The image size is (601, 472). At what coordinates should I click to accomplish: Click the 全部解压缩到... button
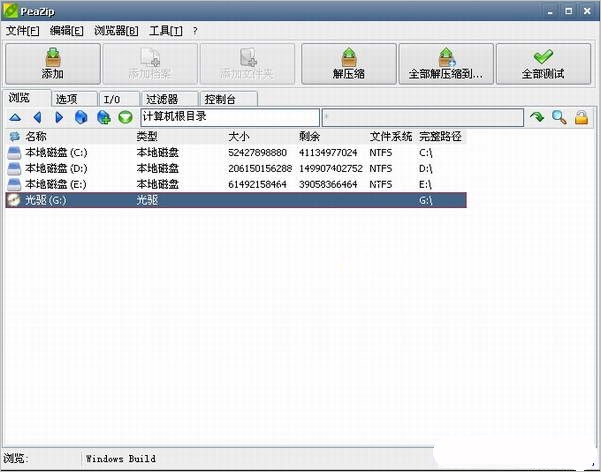click(x=446, y=64)
